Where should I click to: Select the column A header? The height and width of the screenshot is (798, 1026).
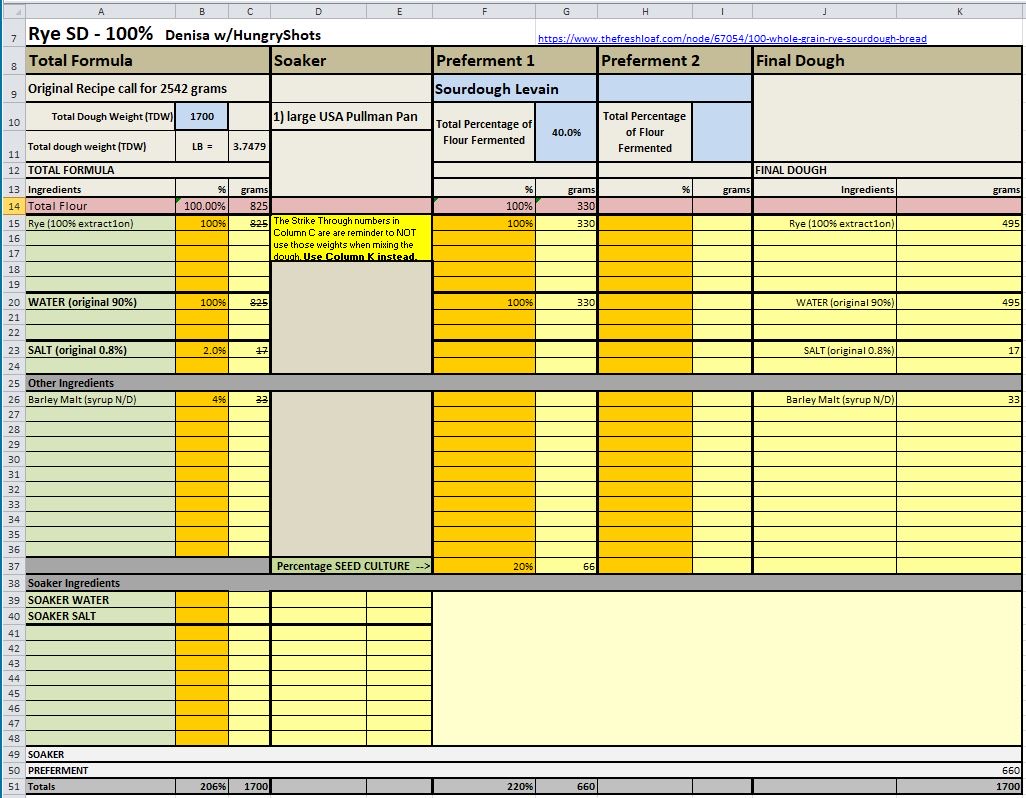coord(100,11)
